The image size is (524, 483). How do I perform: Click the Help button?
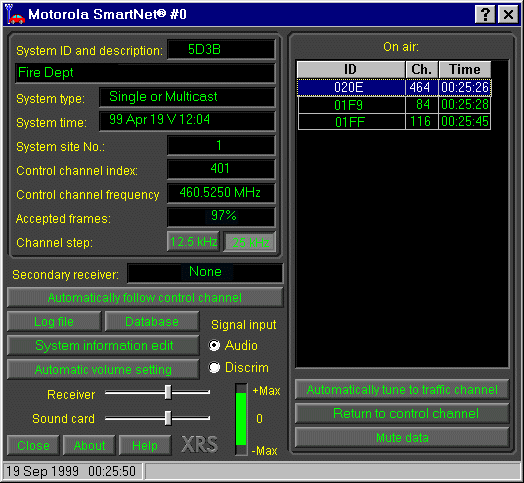(x=145, y=445)
